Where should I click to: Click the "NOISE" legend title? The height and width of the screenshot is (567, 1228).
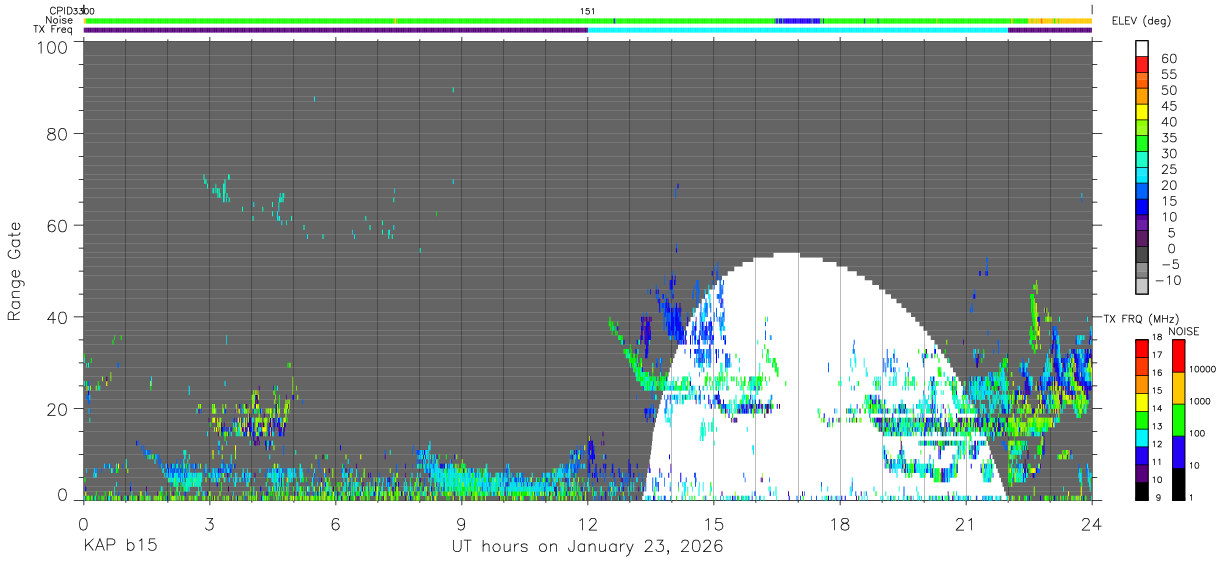point(1185,331)
